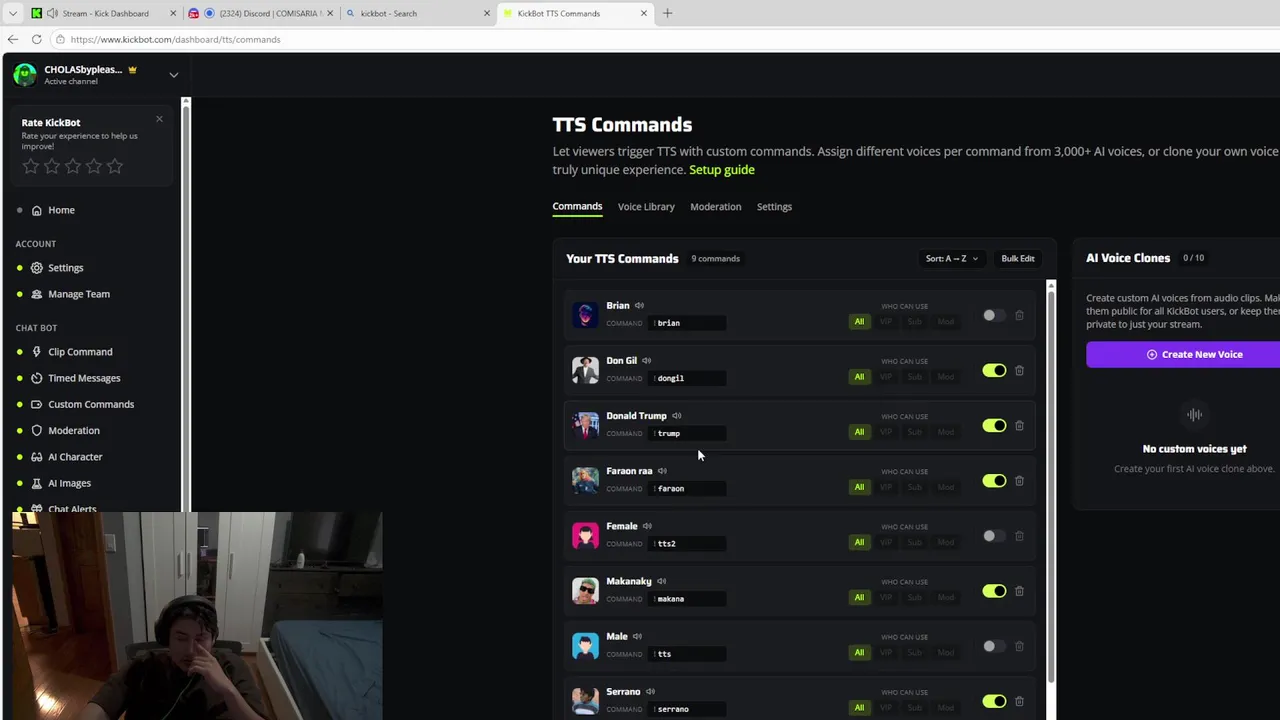Expand the CHOLASbypleas channel selector
This screenshot has height=720, width=1280.
pos(173,75)
